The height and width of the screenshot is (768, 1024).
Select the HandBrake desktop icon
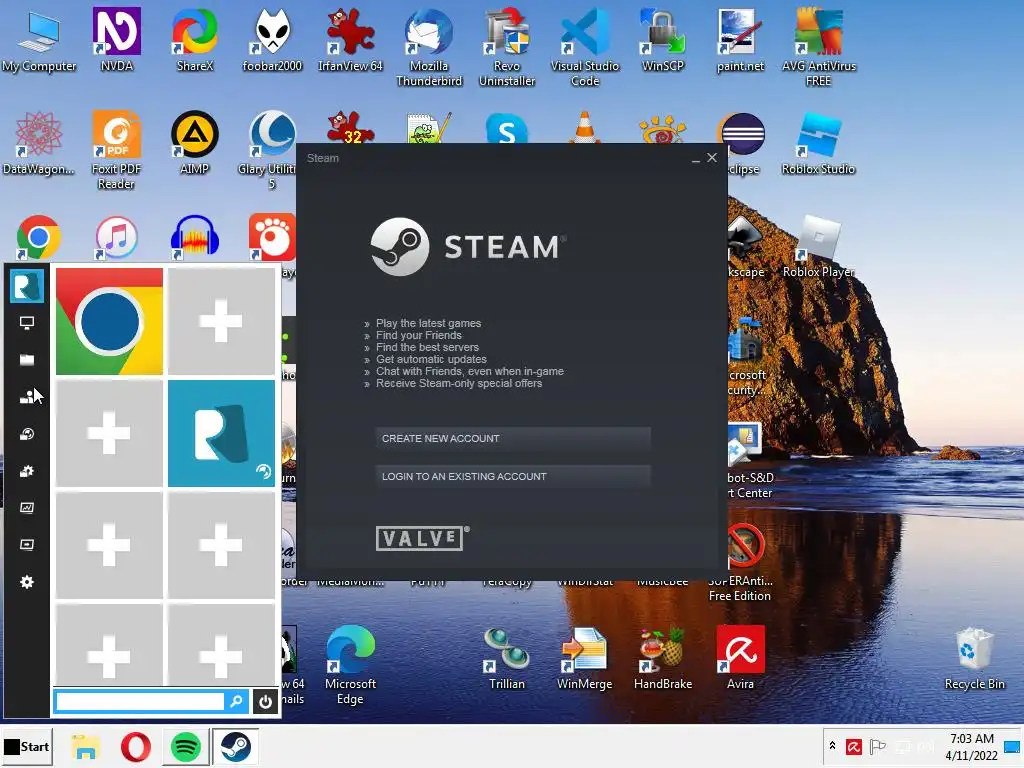pyautogui.click(x=663, y=658)
